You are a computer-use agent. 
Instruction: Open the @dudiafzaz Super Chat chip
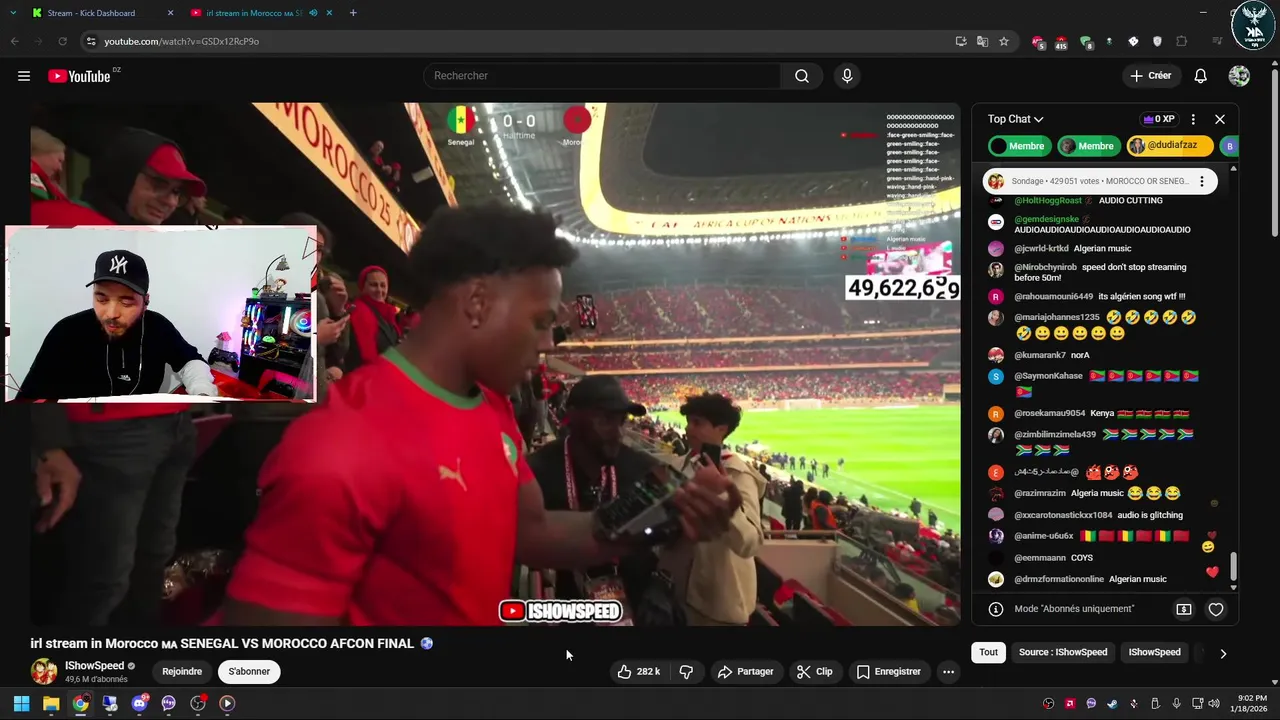(1170, 146)
